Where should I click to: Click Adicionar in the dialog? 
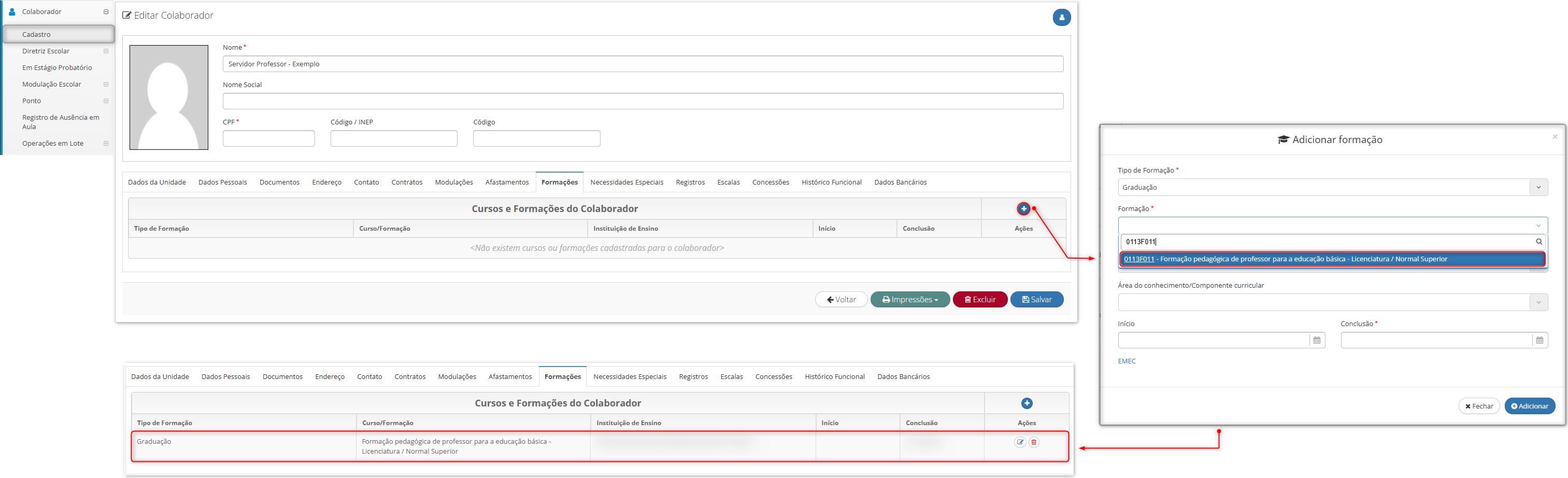pyautogui.click(x=1530, y=406)
